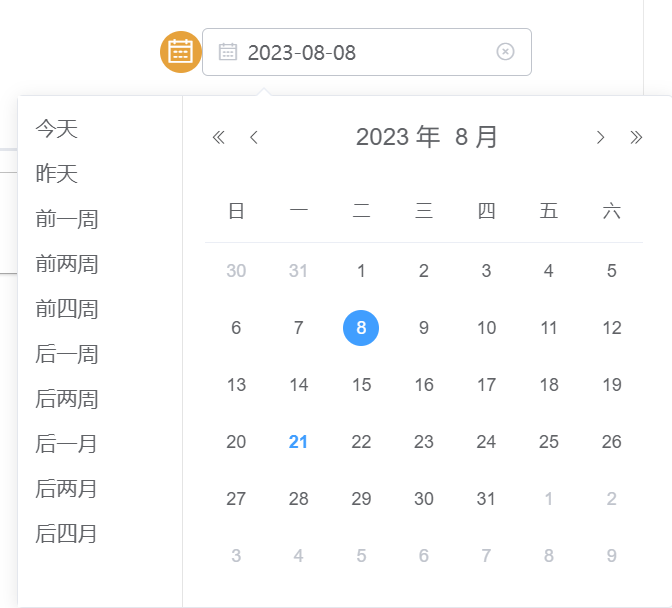Viewport: 672px width, 608px height.
Task: Select today's date, the 21st
Action: pos(298,442)
